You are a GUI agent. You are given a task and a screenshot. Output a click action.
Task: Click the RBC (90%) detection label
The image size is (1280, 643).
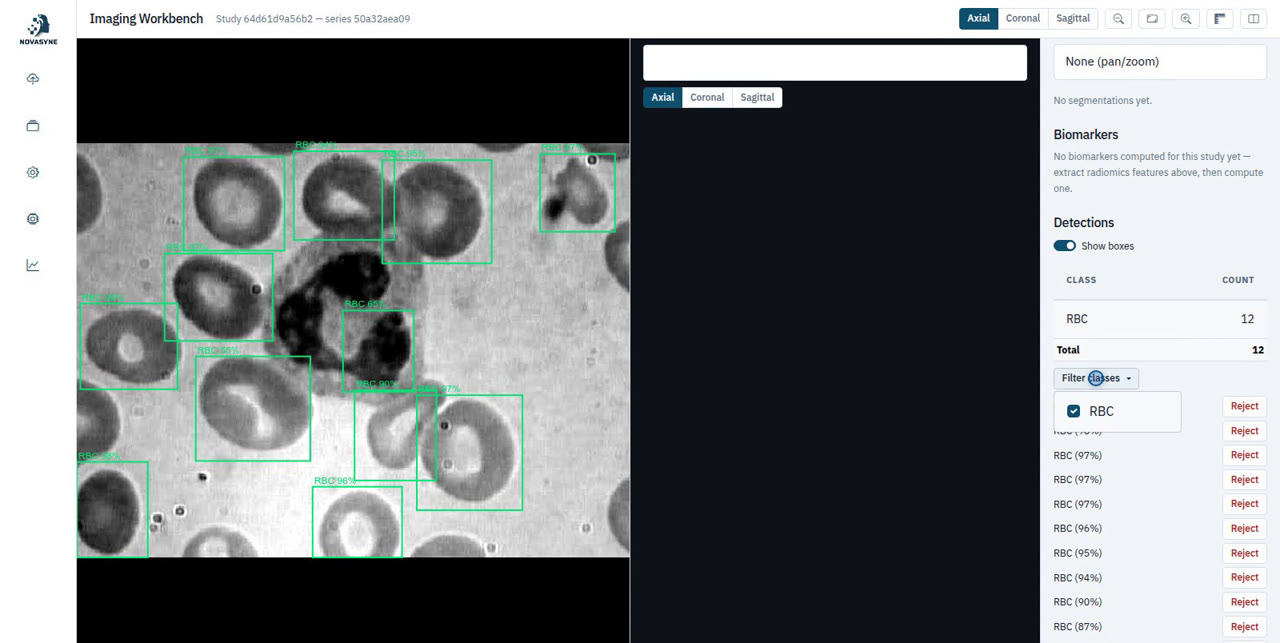click(x=1078, y=602)
